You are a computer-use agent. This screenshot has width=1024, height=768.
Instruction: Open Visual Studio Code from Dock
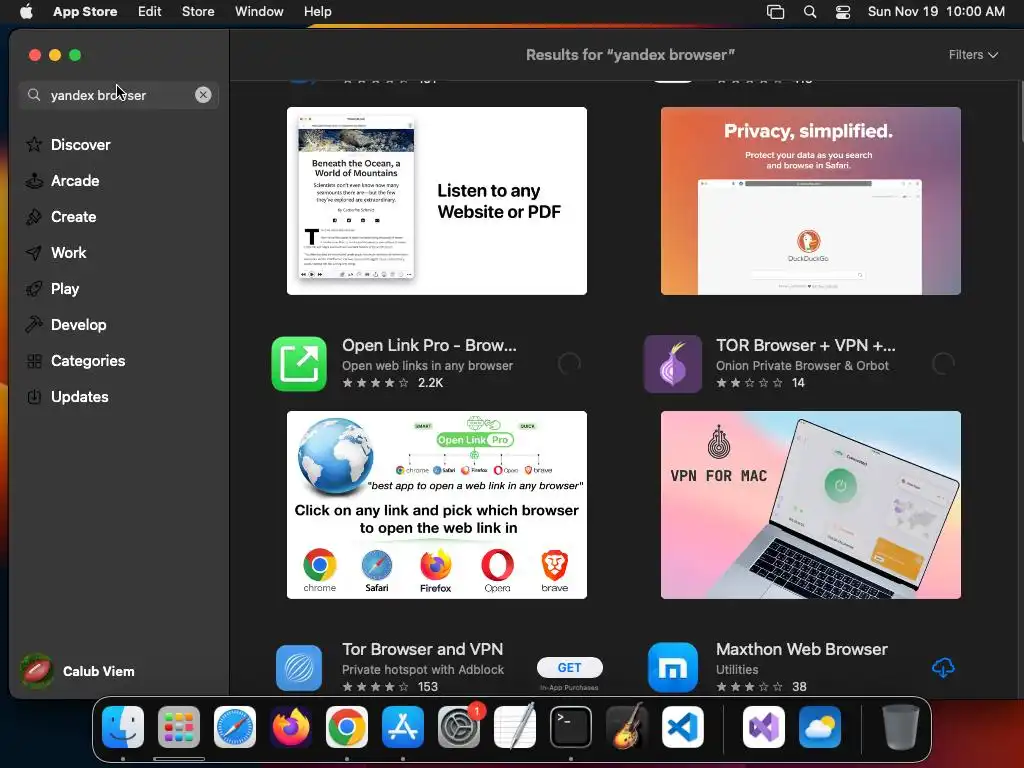pyautogui.click(x=682, y=727)
